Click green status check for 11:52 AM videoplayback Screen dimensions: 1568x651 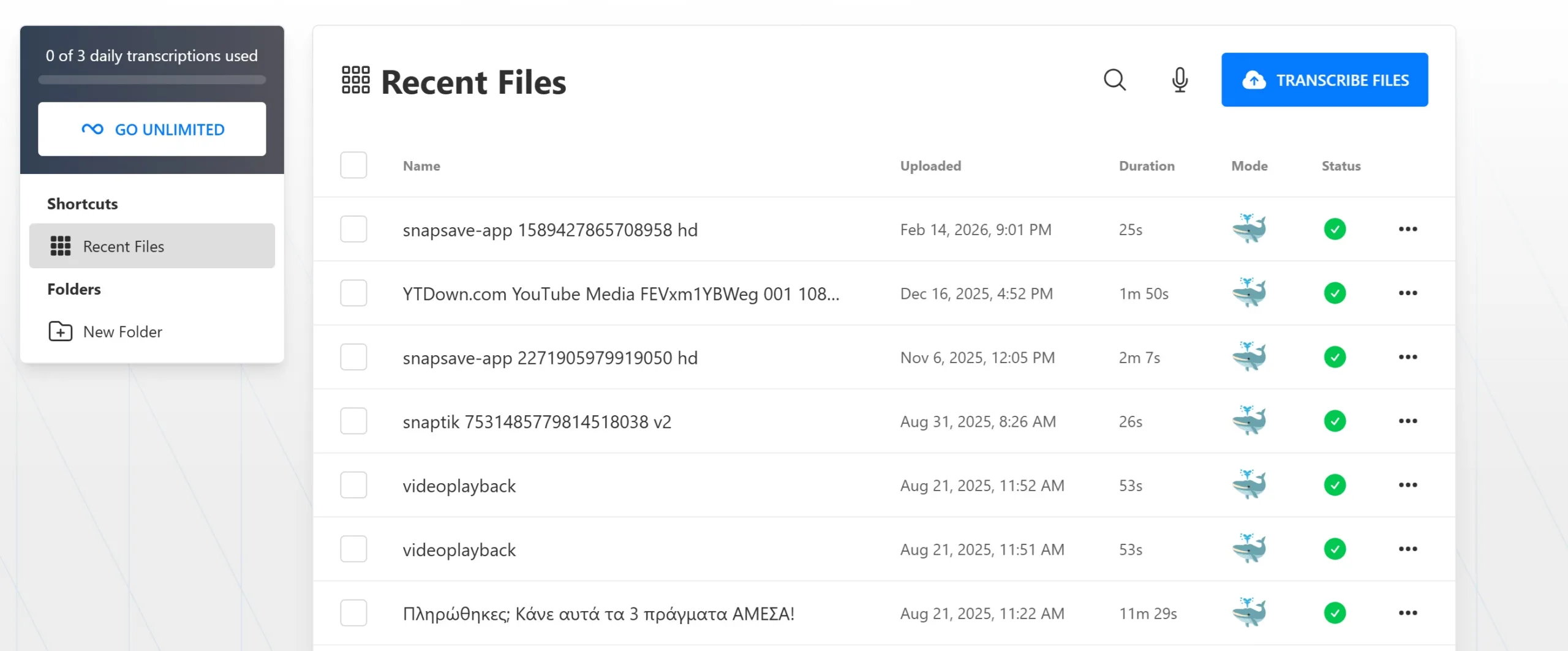(1335, 485)
